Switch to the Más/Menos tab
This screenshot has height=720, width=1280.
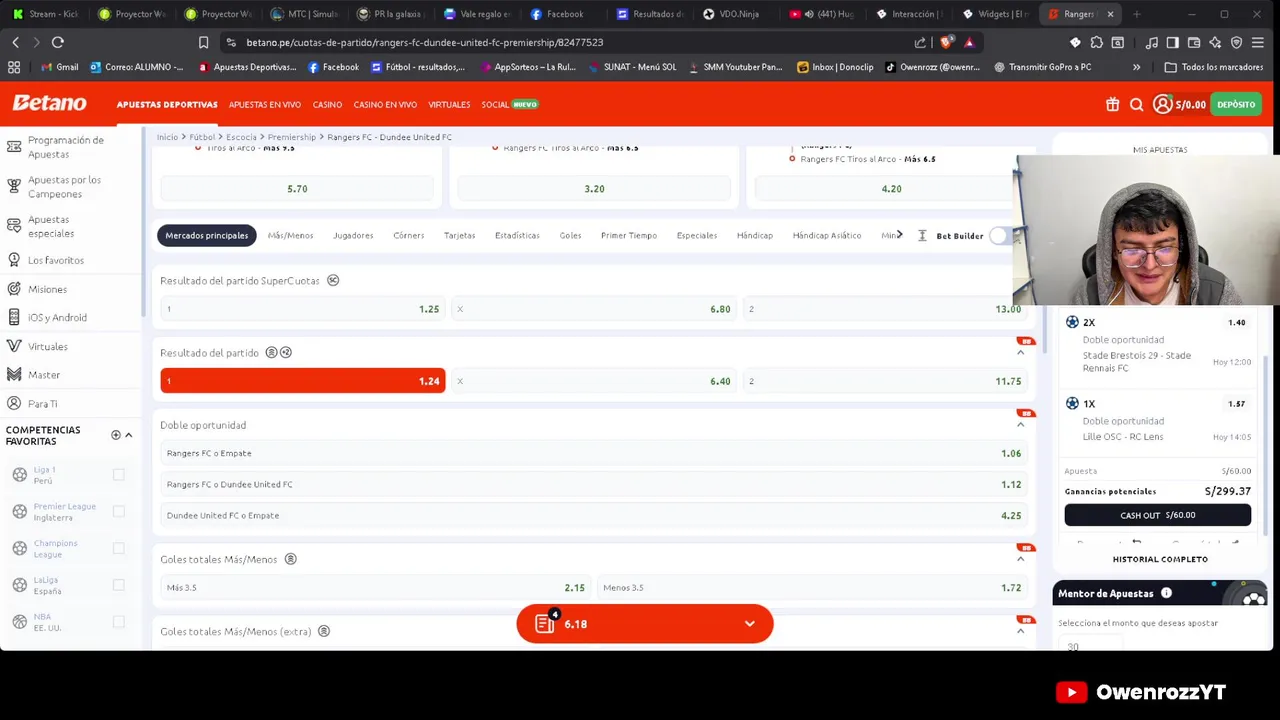coord(290,235)
